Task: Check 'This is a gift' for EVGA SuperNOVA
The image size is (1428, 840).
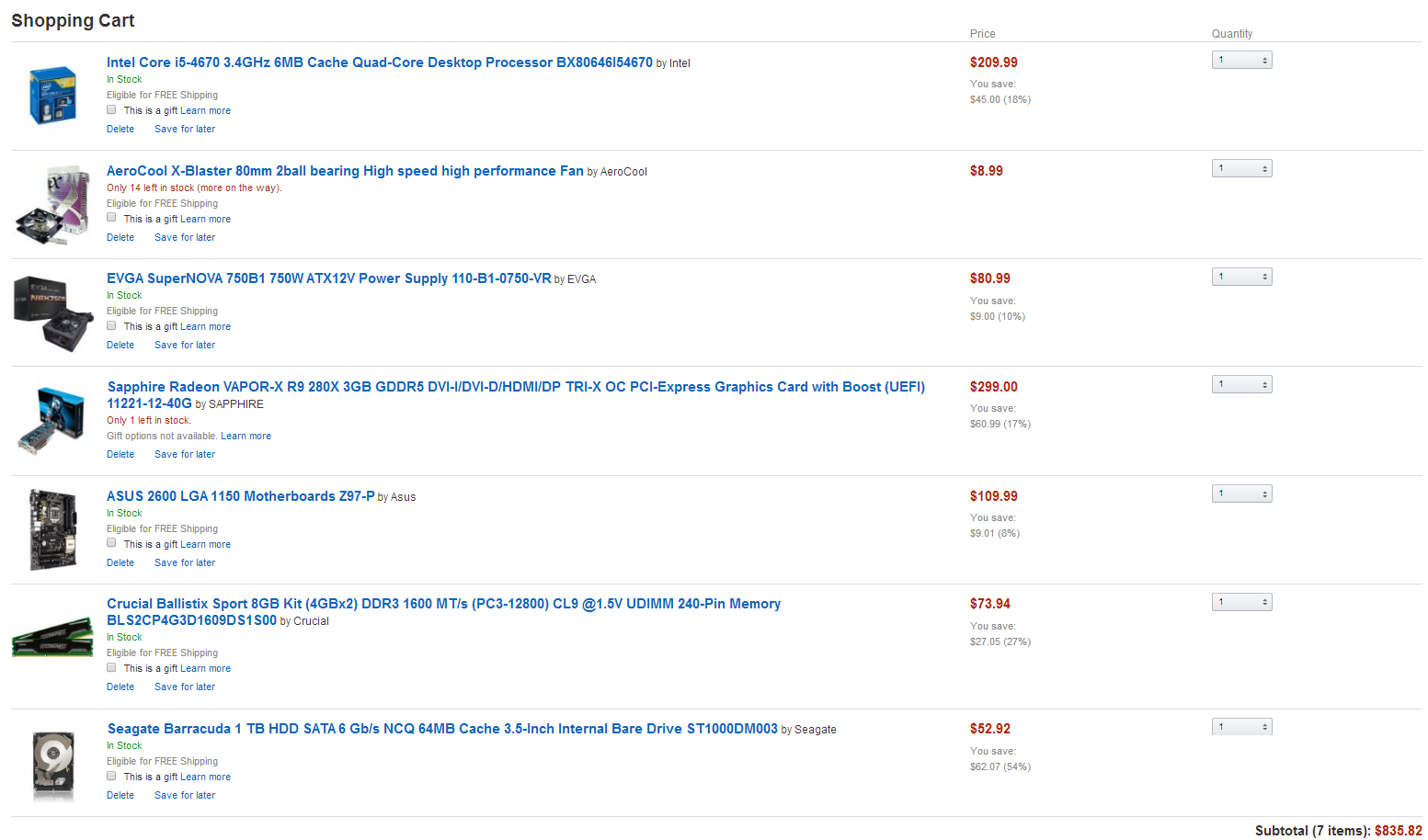Action: point(111,325)
